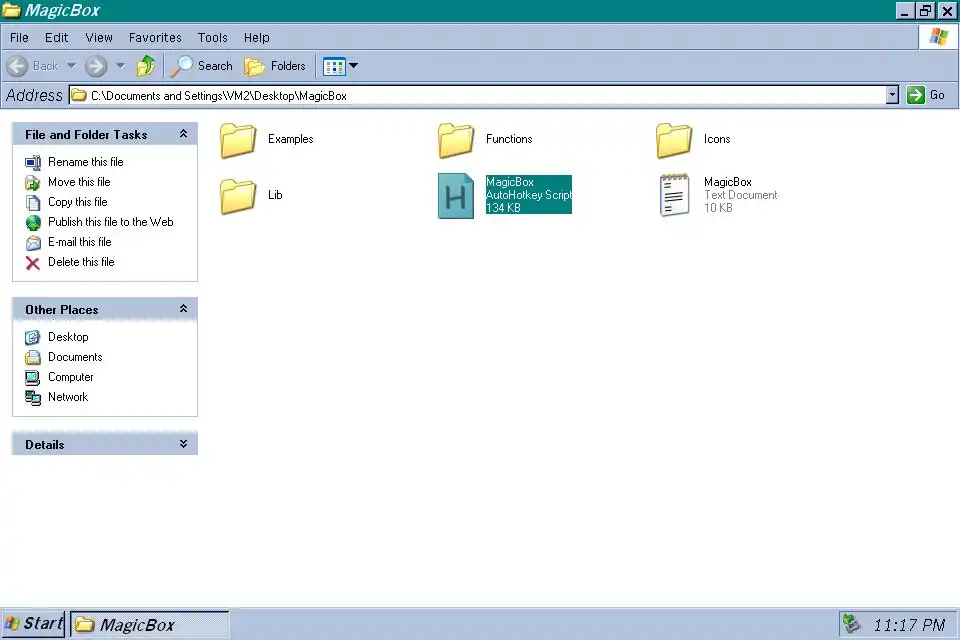Click the system tray hardware icon

point(852,623)
